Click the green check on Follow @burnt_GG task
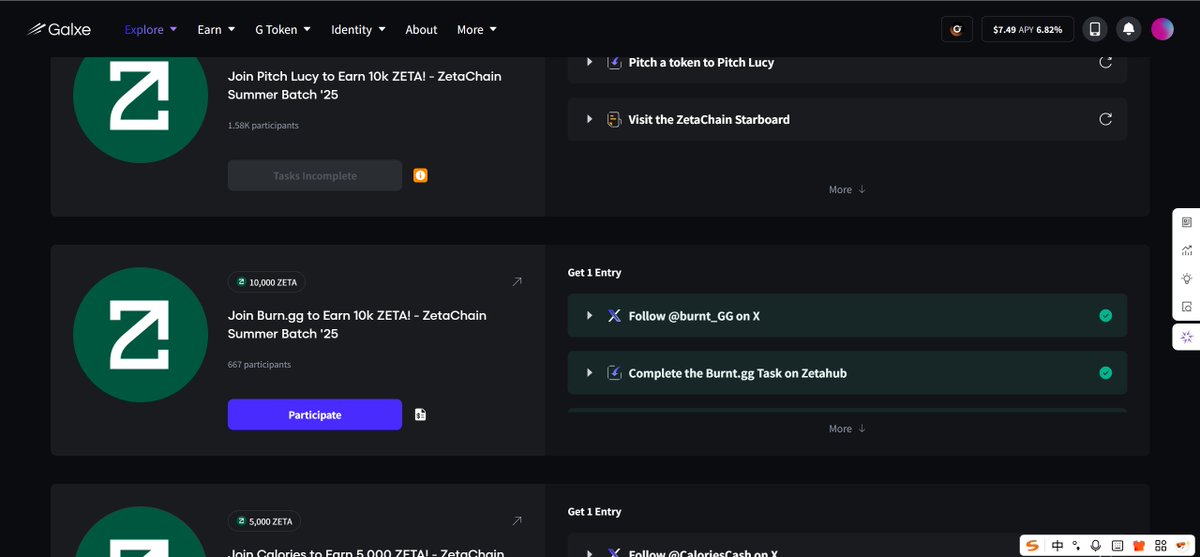The image size is (1200, 557). pos(1105,316)
